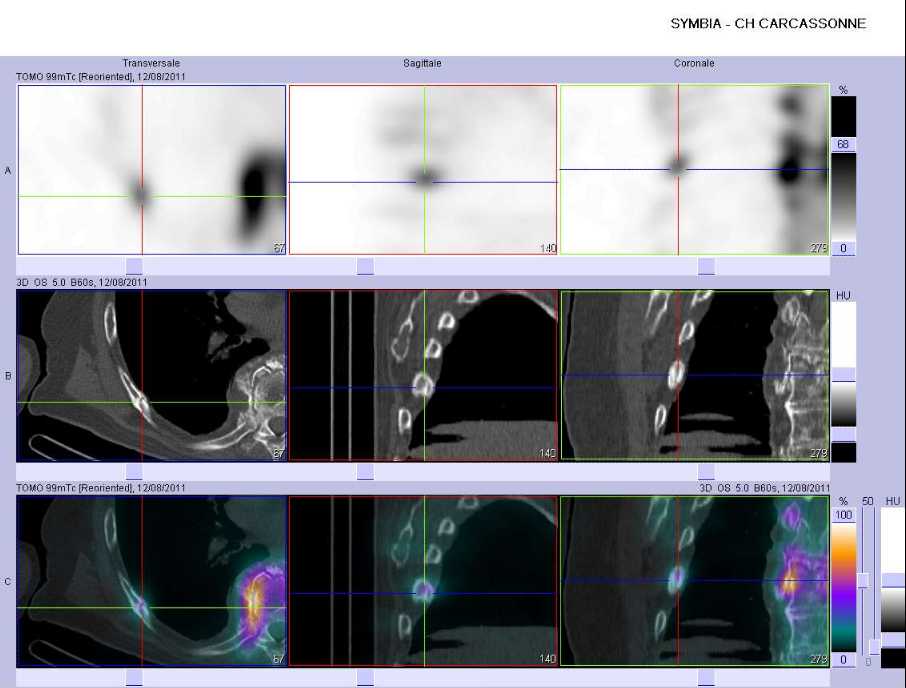
Task: Click the row A coronal SPECT viewport
Action: pyautogui.click(x=695, y=170)
